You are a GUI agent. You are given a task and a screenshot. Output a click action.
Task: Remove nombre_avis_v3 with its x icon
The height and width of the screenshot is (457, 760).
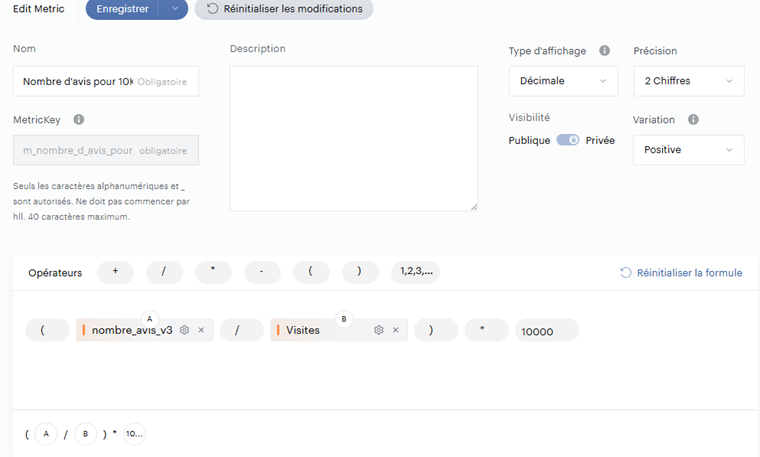[x=201, y=330]
